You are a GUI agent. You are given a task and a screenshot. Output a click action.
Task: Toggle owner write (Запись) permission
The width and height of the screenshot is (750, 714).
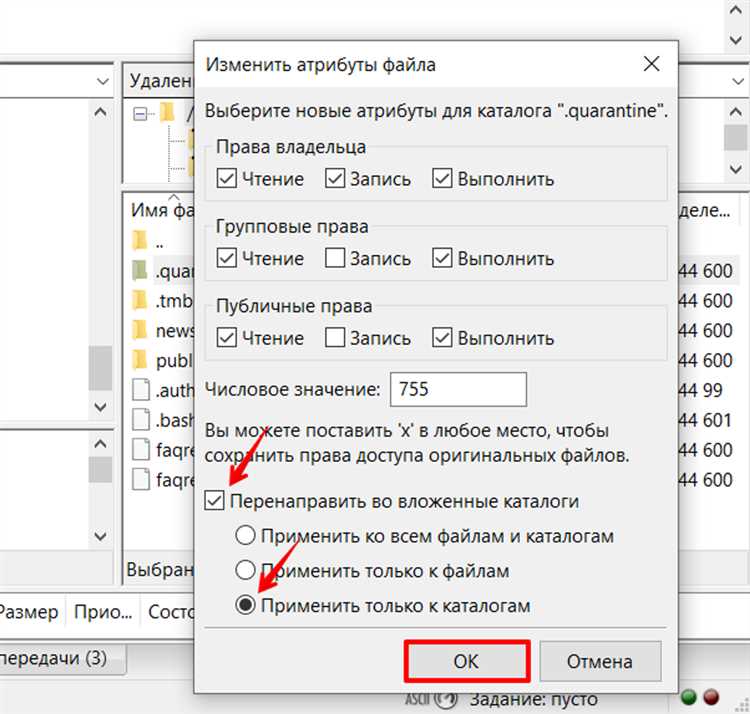334,179
